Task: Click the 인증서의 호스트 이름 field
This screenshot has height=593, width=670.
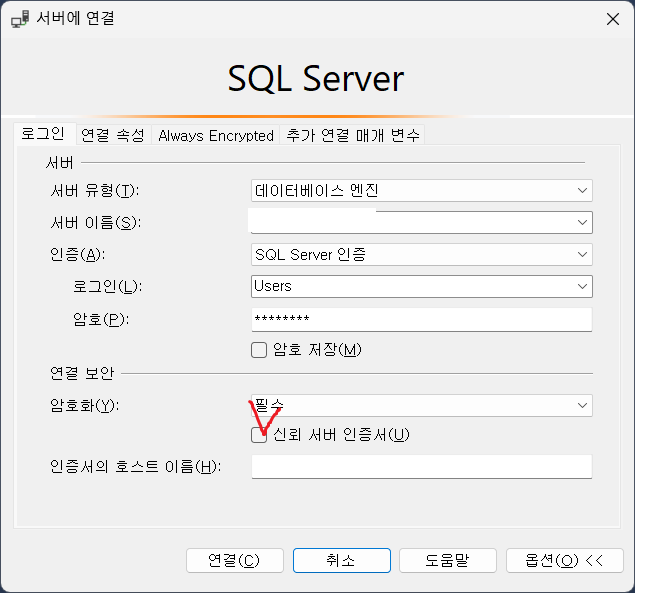Action: point(422,467)
